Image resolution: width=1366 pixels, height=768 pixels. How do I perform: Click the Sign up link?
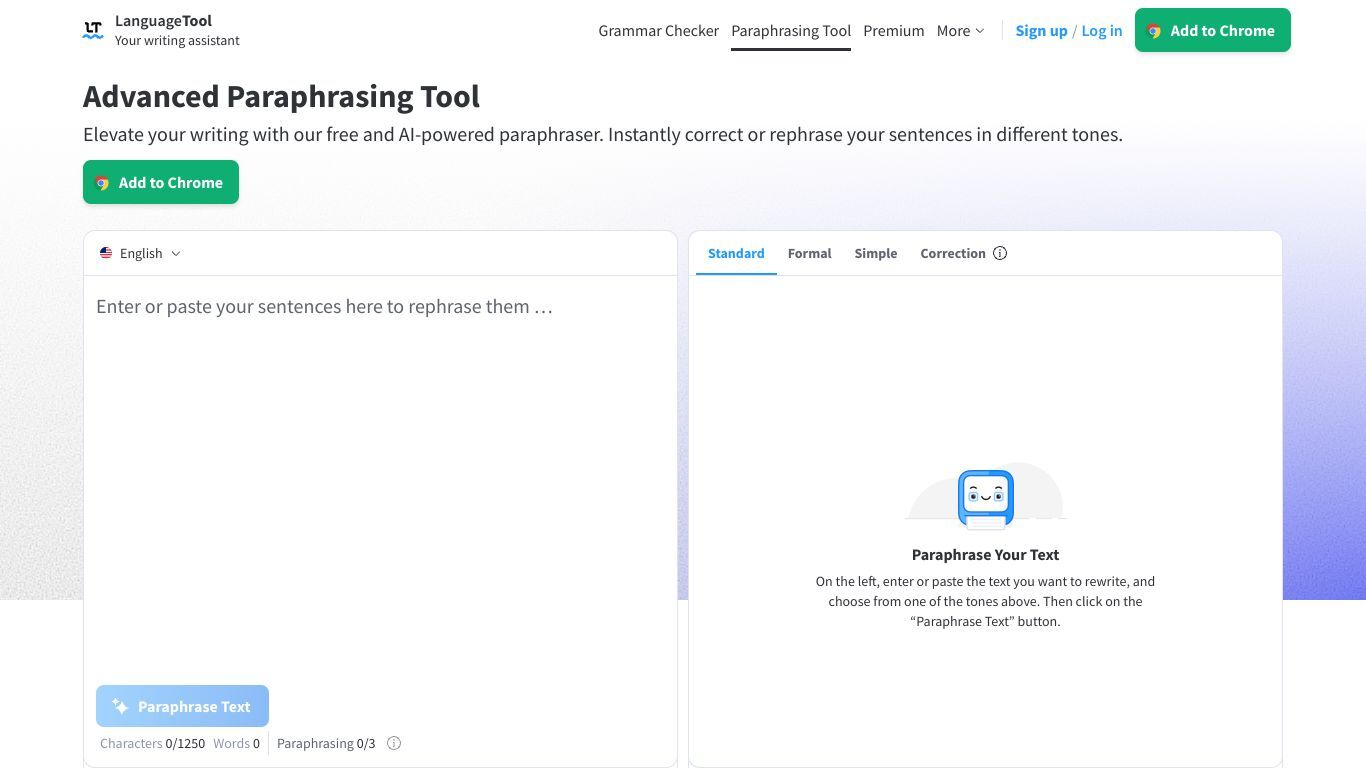point(1041,31)
